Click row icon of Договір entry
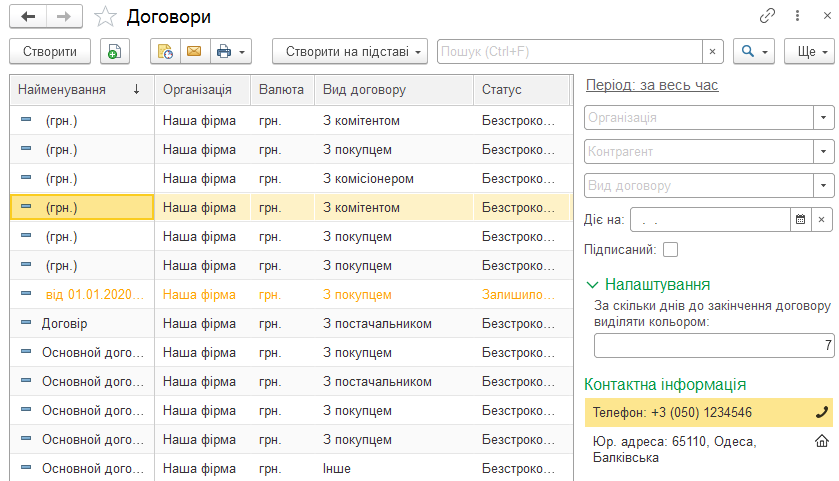The width and height of the screenshot is (839, 481). pyautogui.click(x=26, y=322)
